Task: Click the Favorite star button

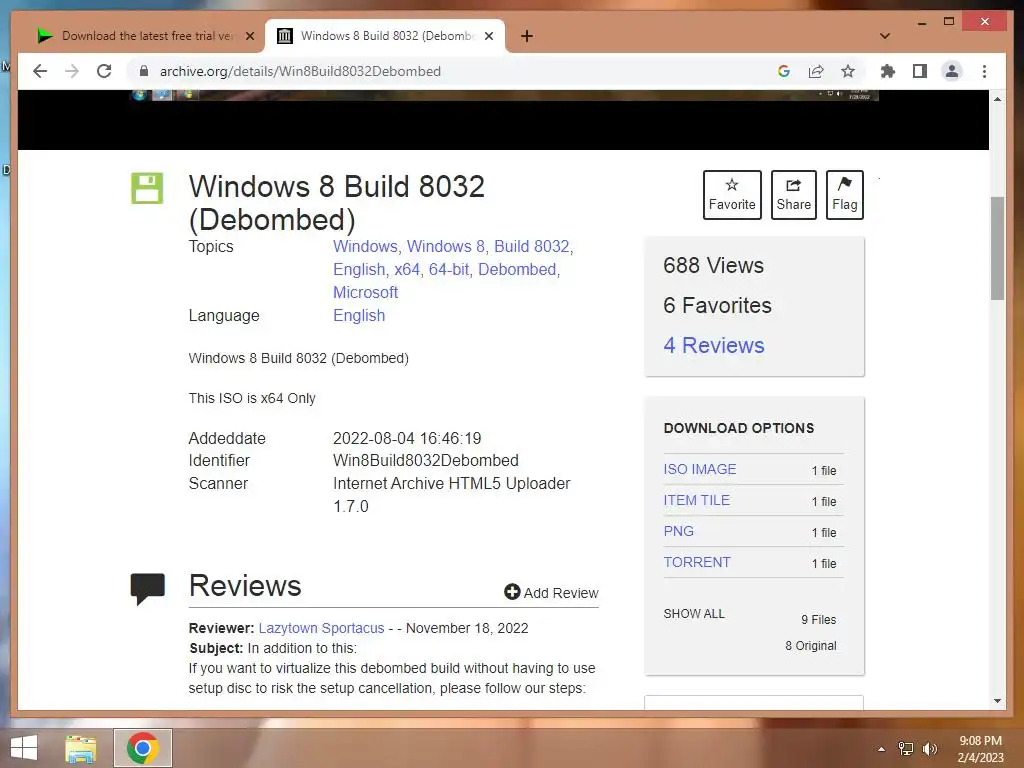Action: [x=732, y=195]
